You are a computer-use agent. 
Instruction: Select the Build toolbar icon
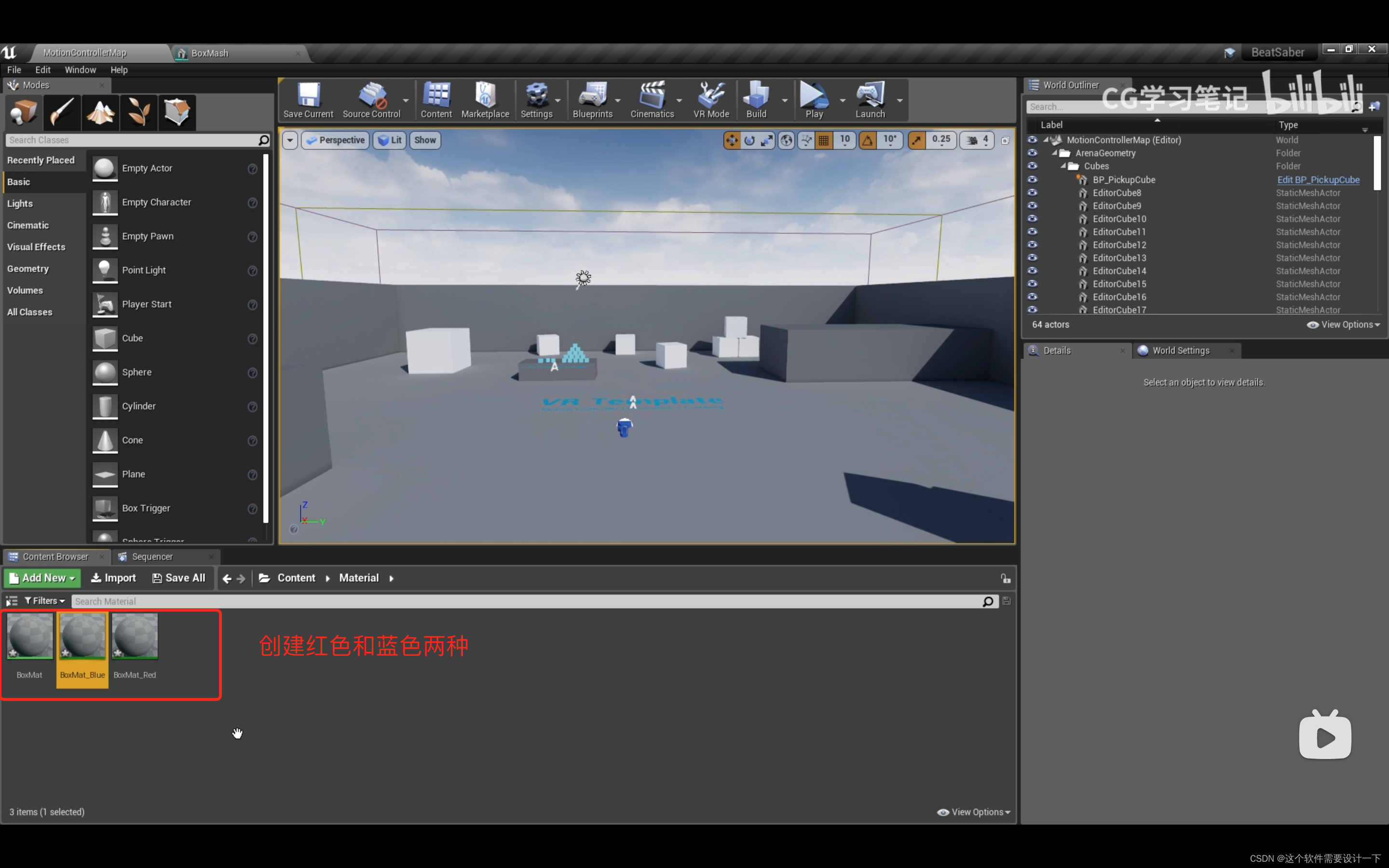pyautogui.click(x=756, y=100)
